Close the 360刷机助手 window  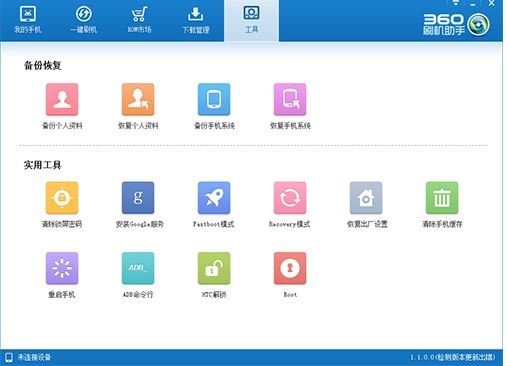[x=491, y=3]
